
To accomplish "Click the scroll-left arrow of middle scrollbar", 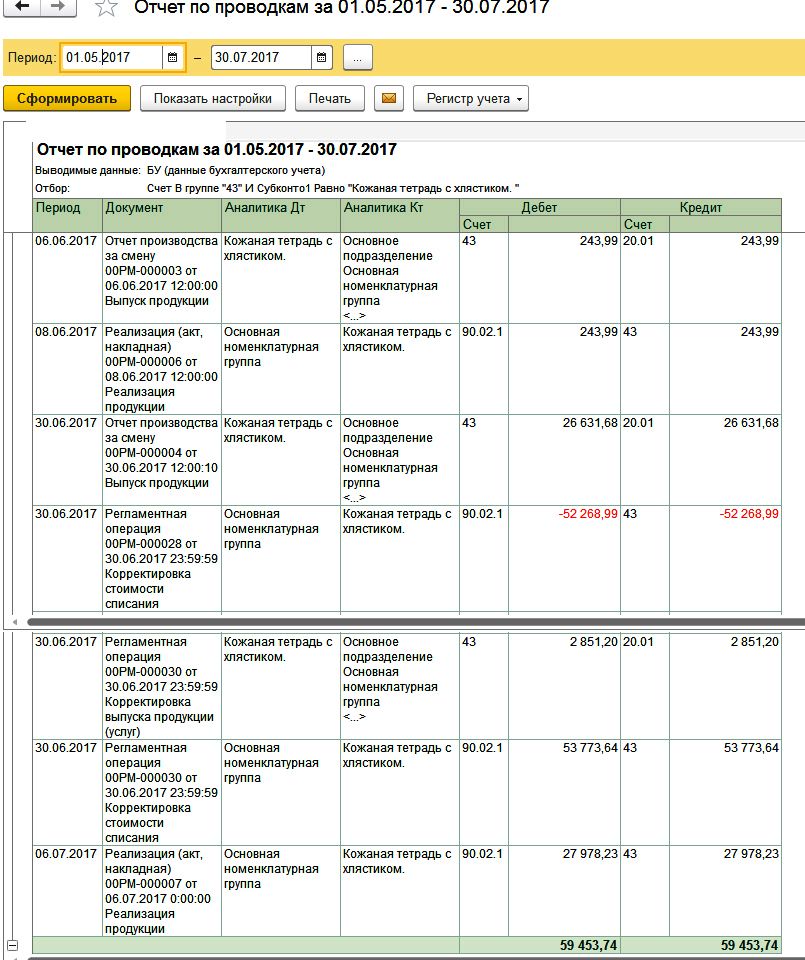I will [x=13, y=622].
